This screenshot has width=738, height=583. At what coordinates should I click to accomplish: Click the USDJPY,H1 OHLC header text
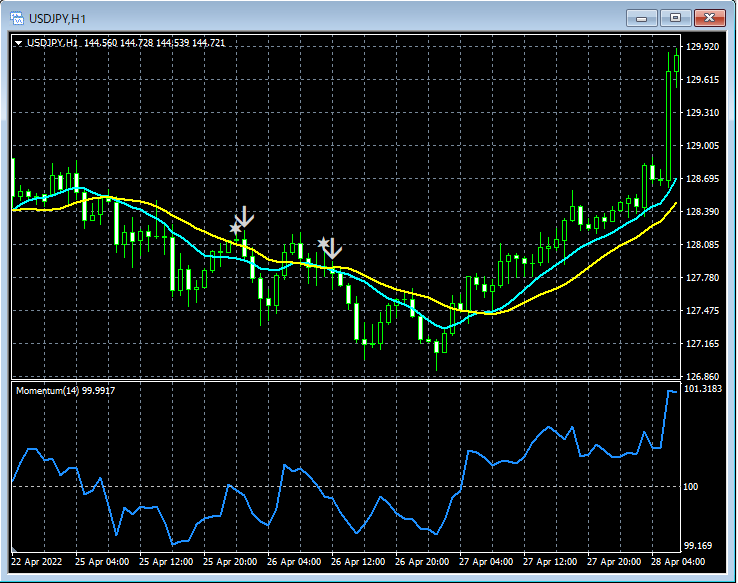[x=126, y=43]
